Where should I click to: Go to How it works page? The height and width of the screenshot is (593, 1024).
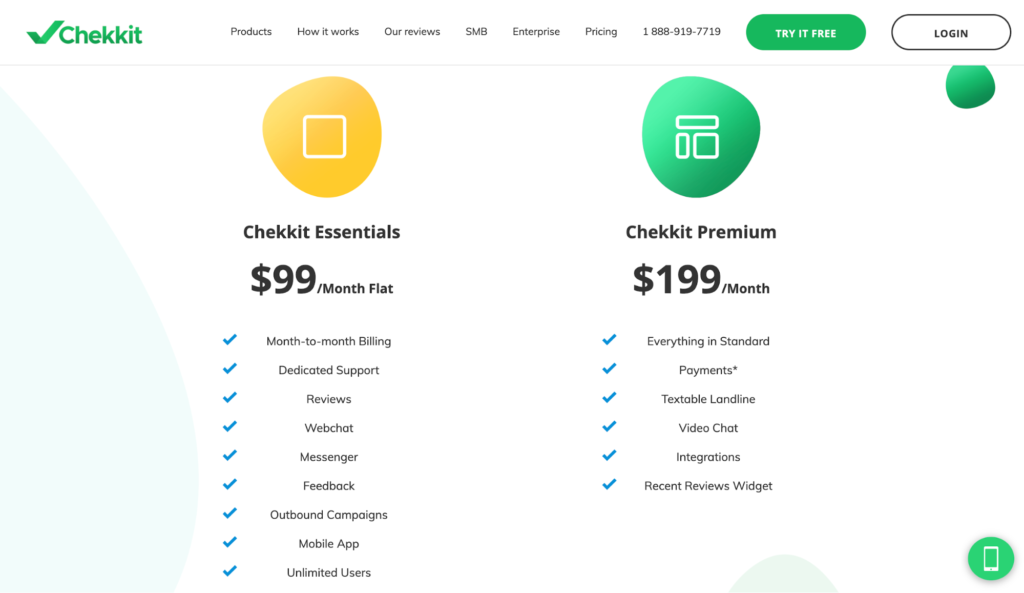click(328, 31)
